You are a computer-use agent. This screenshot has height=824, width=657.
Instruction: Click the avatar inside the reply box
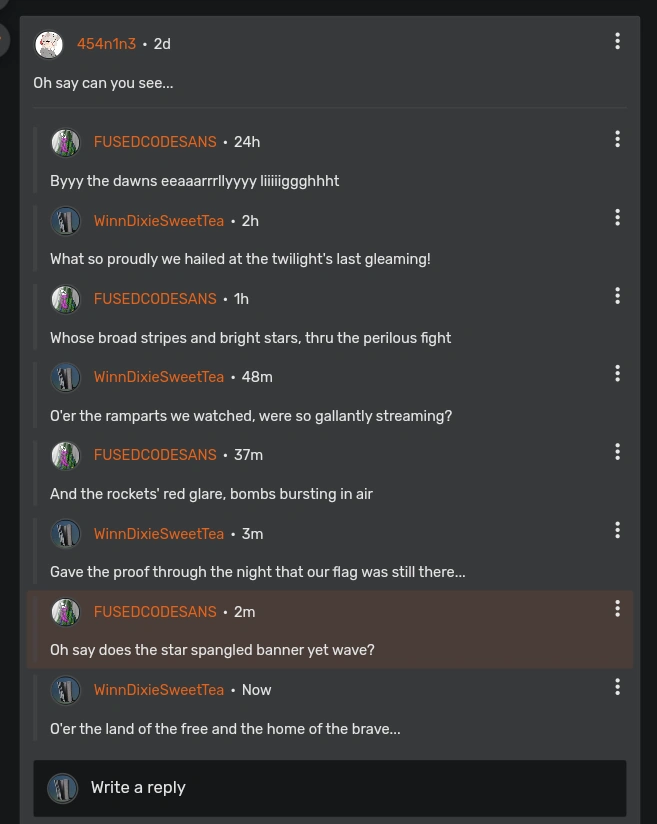point(63,788)
